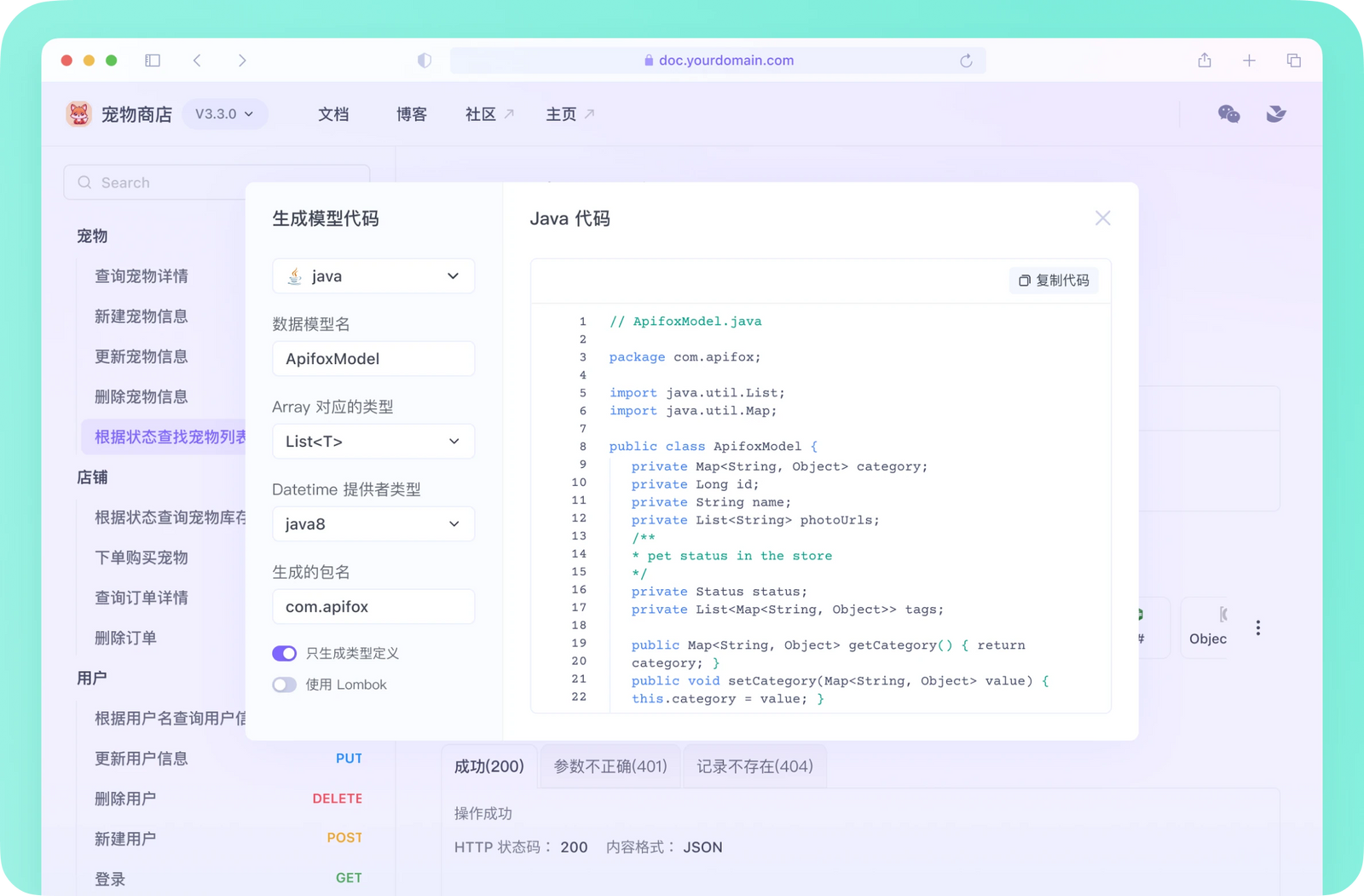Screen dimensions: 1364x896
Task: Disable the 只生成类型定义 toggle
Action: click(x=284, y=653)
